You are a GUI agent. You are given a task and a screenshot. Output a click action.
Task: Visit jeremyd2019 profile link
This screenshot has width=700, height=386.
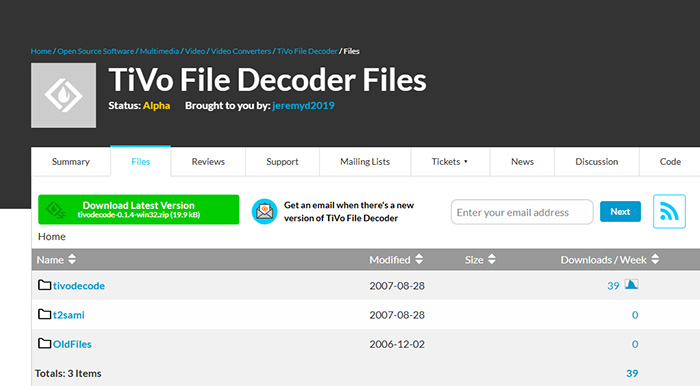pos(303,106)
